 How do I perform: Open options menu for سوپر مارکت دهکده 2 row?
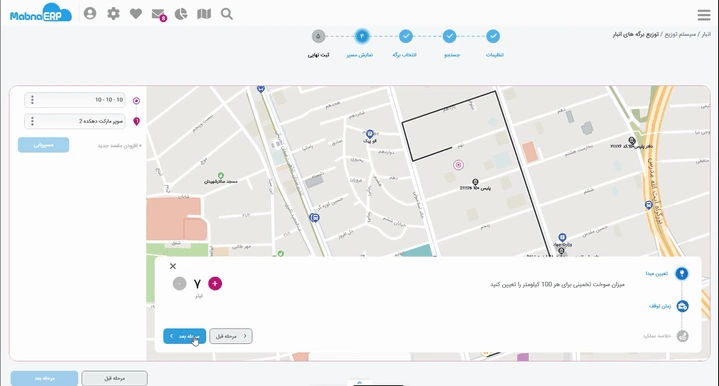pos(32,121)
